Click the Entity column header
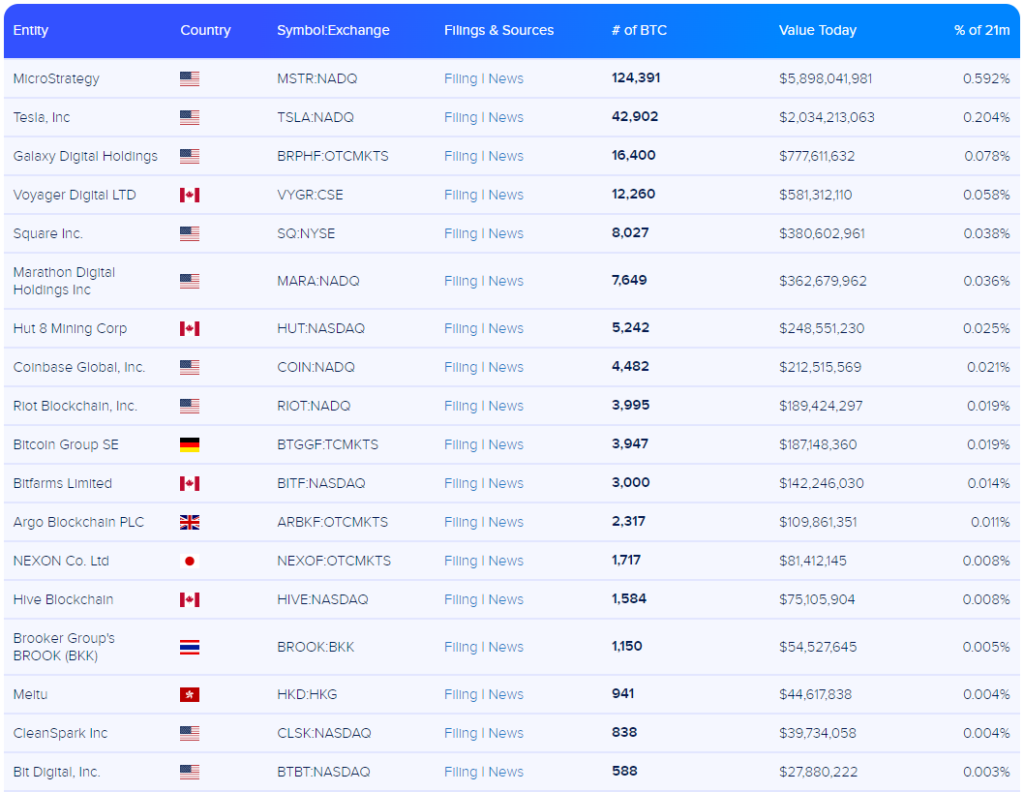This screenshot has height=792, width=1024. pyautogui.click(x=30, y=30)
